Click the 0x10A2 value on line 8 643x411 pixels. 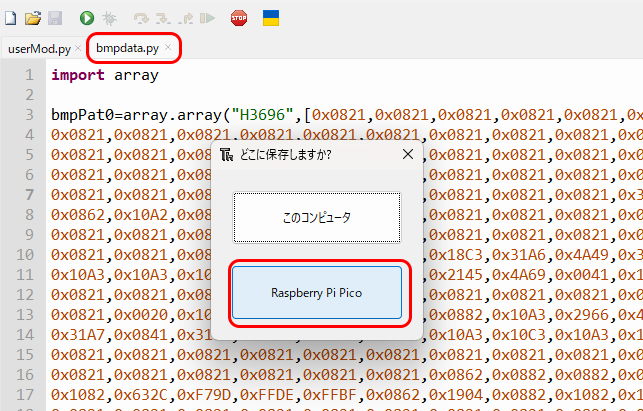click(141, 215)
